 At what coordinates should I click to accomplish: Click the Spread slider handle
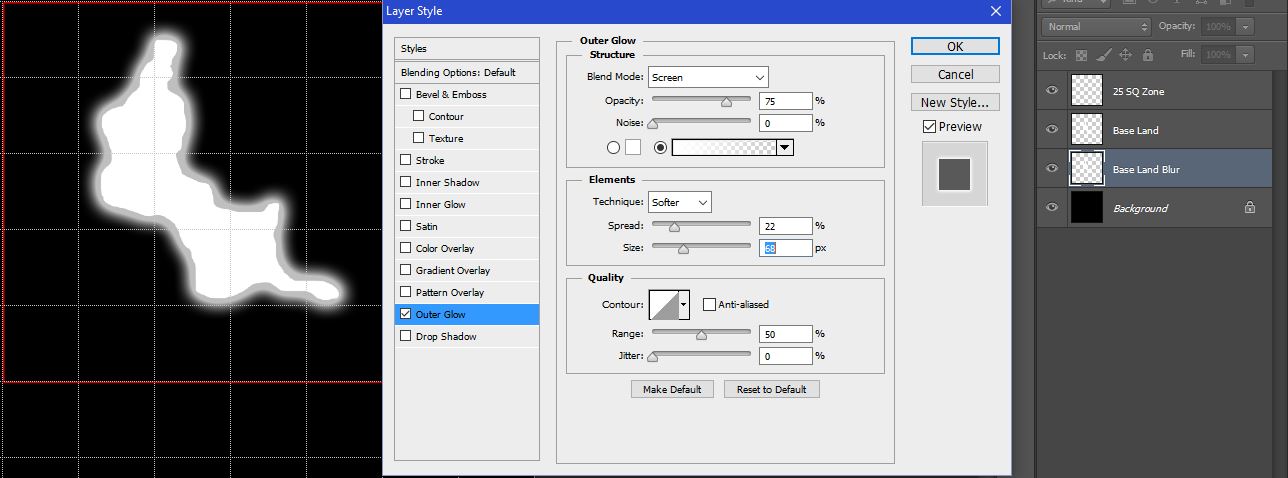tap(674, 226)
